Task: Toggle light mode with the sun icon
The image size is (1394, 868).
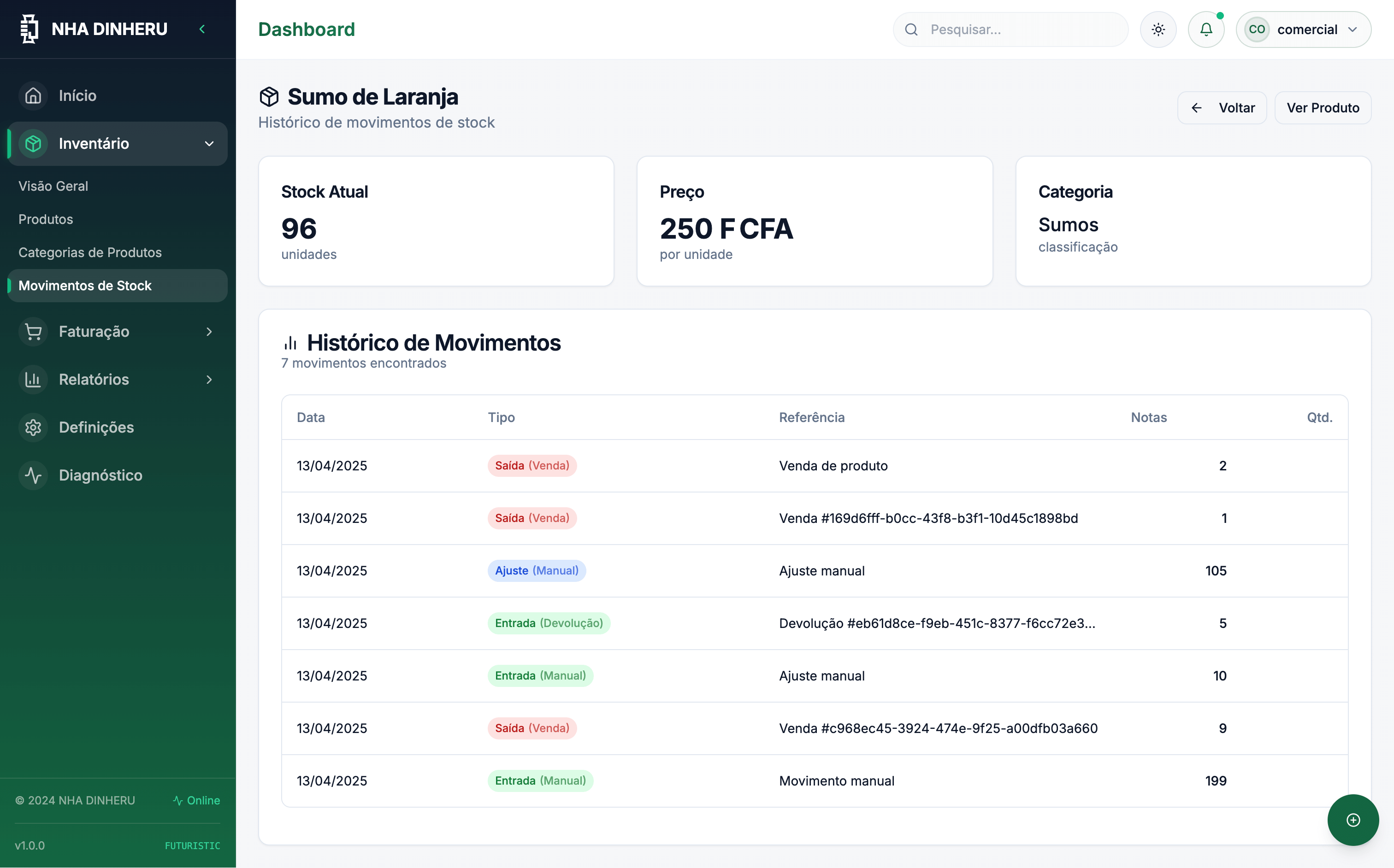Action: [x=1158, y=29]
